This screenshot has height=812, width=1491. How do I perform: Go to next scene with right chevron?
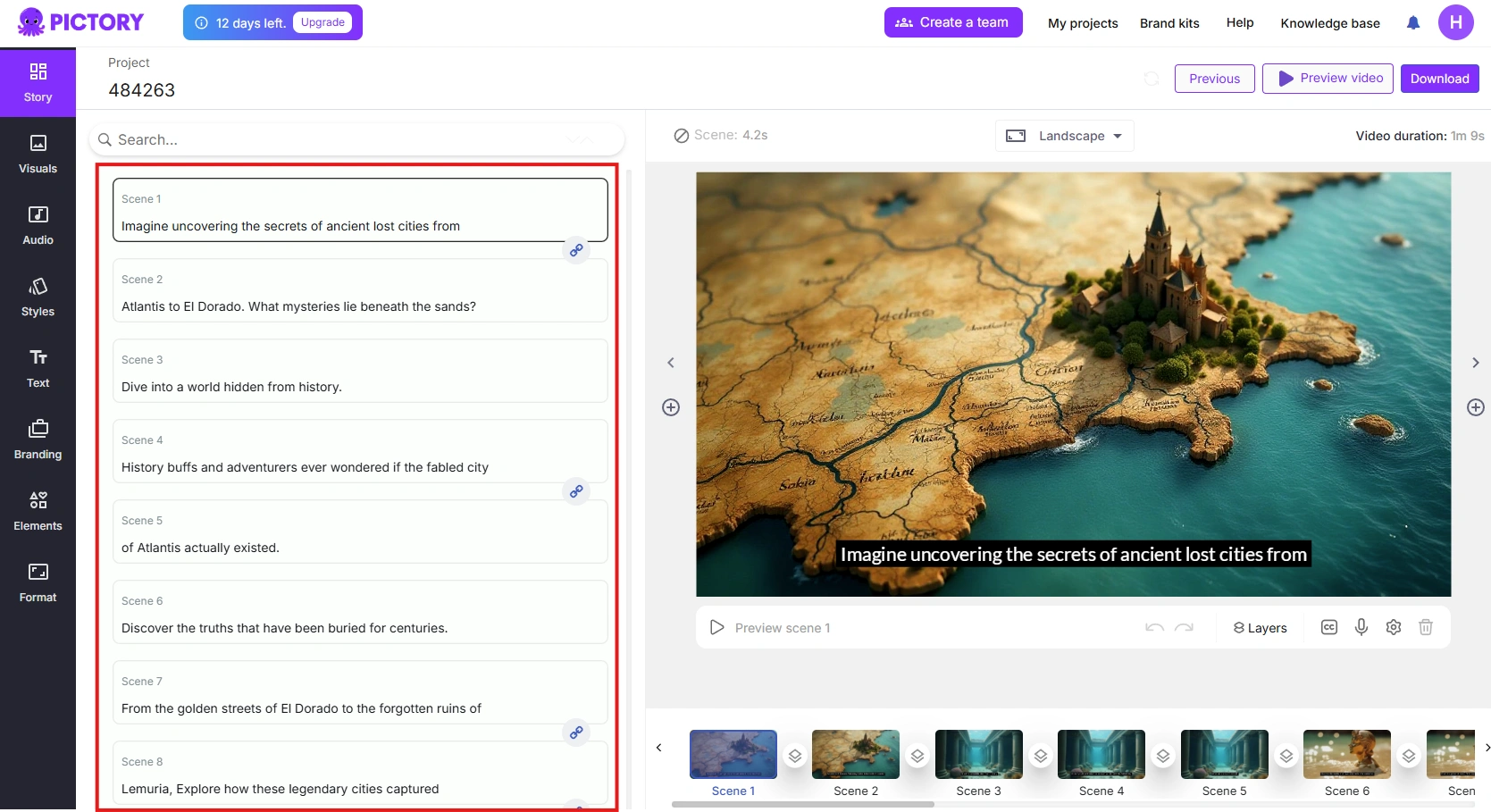click(1475, 363)
